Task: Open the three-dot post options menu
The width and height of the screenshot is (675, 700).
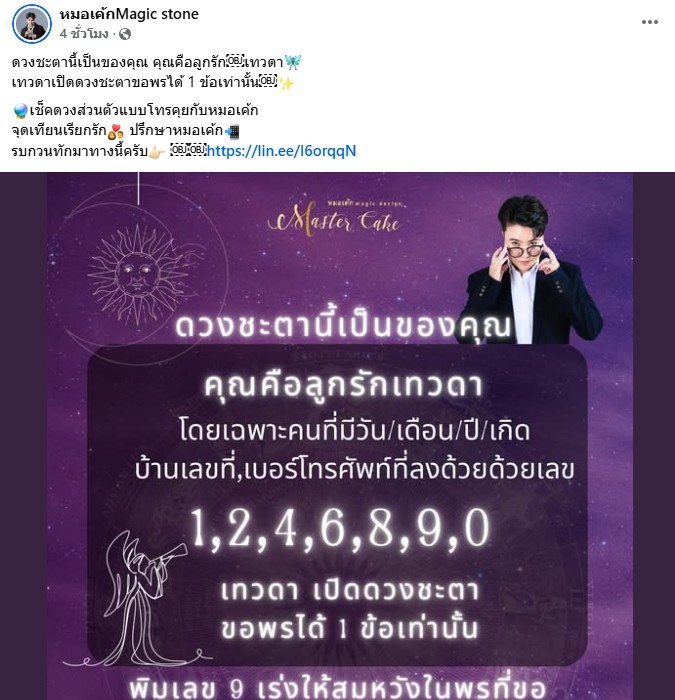Action: pyautogui.click(x=650, y=22)
